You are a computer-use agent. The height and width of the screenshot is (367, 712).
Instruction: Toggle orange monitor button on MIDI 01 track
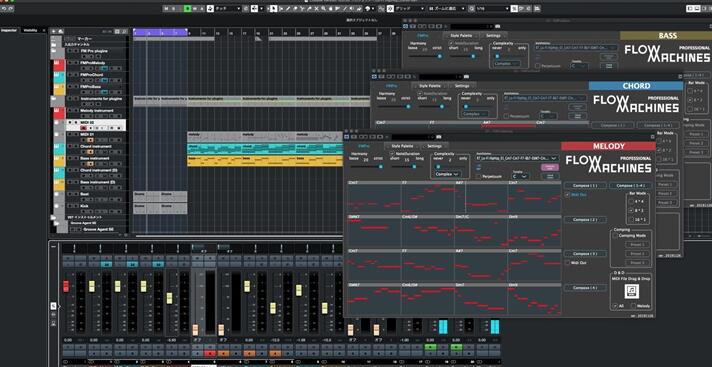pyautogui.click(x=90, y=140)
